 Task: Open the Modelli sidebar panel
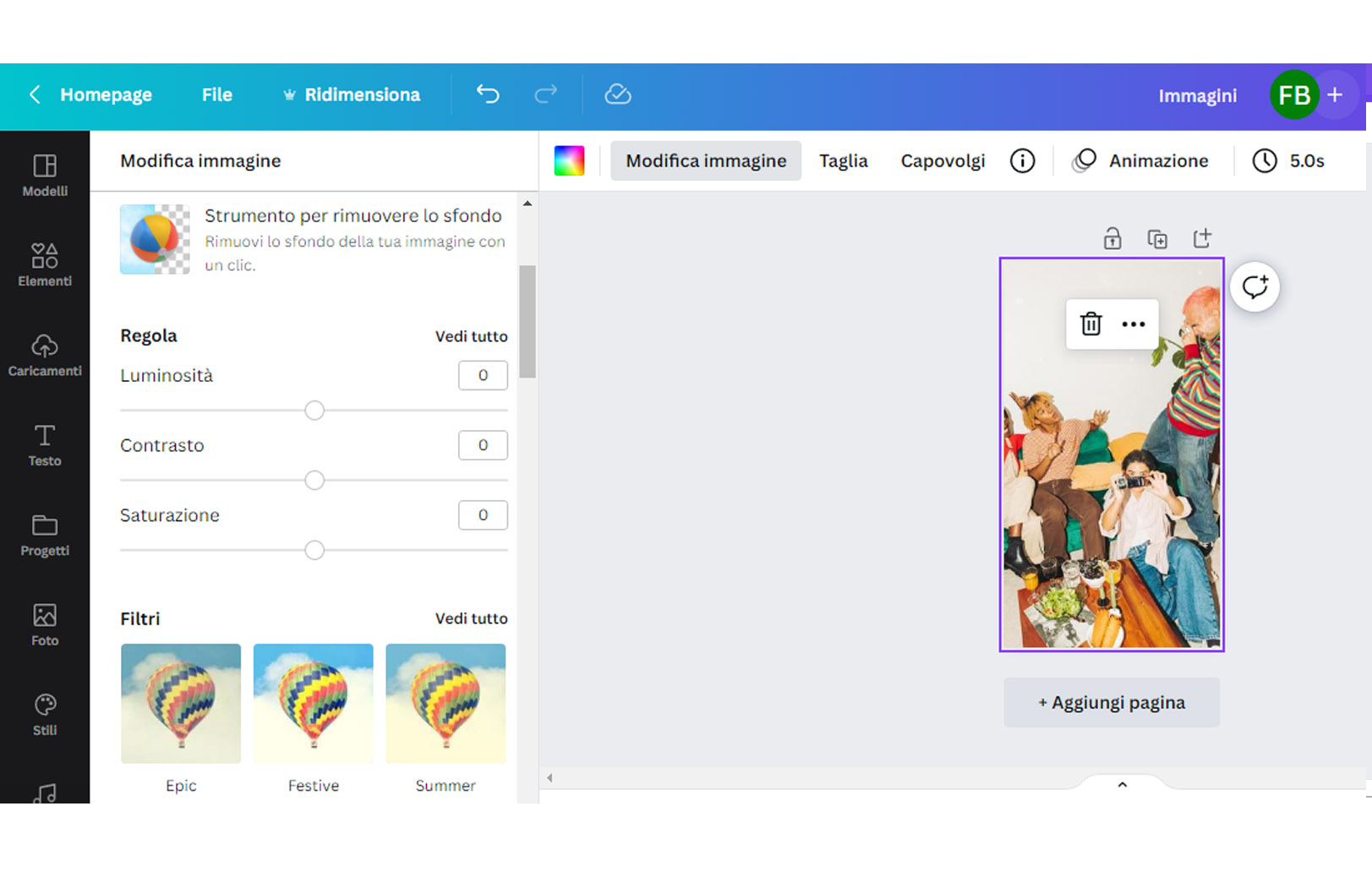tap(45, 176)
